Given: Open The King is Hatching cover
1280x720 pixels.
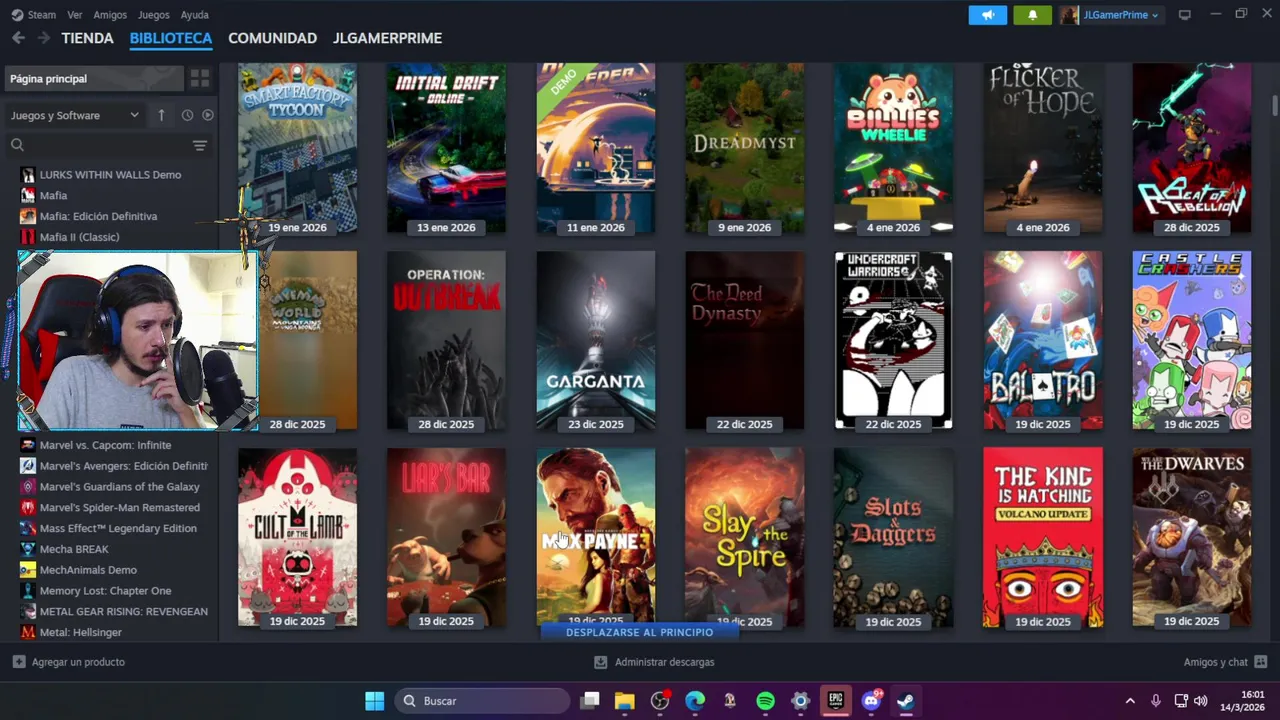Looking at the screenshot, I should pyautogui.click(x=1043, y=538).
